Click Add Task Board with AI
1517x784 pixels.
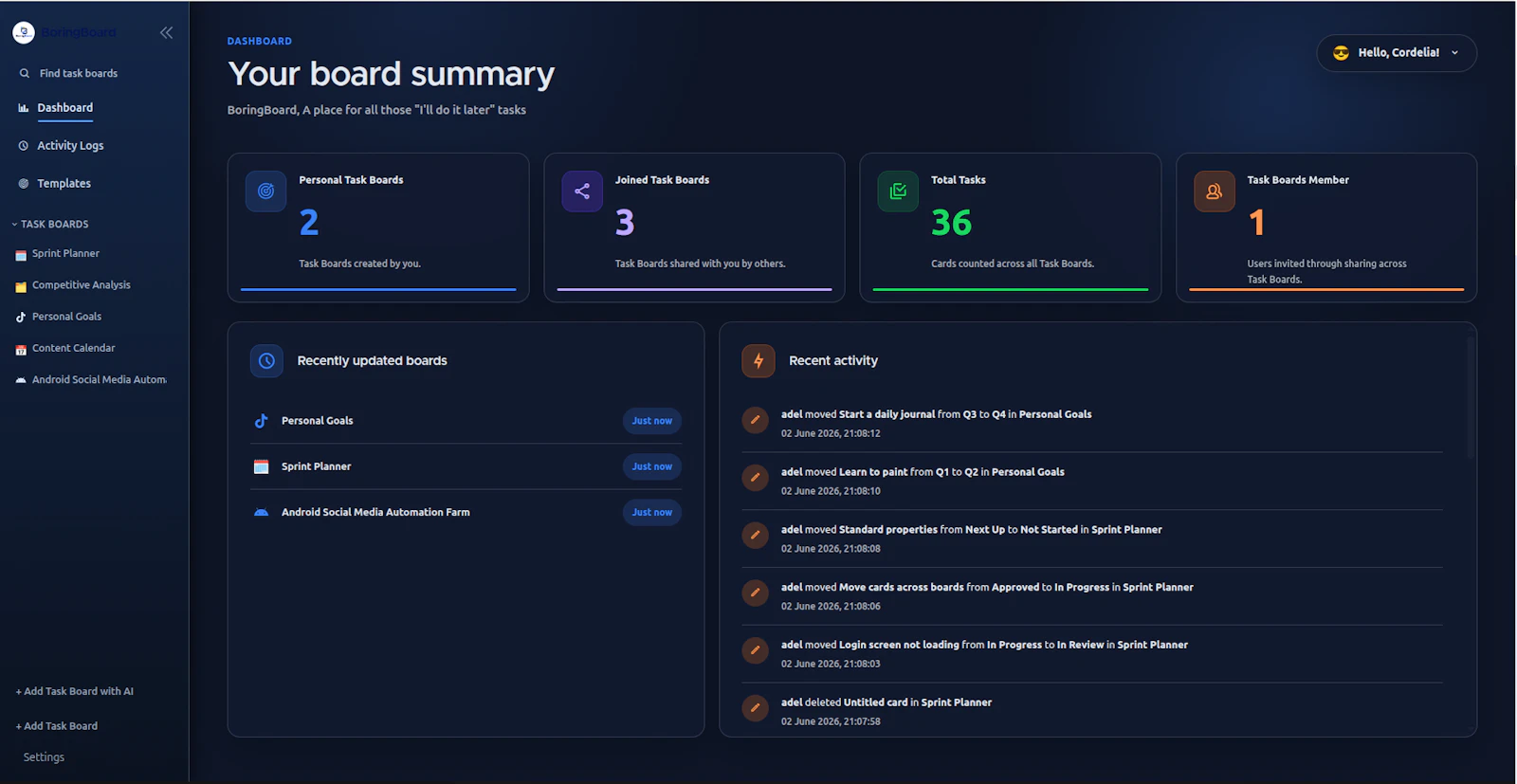(75, 692)
